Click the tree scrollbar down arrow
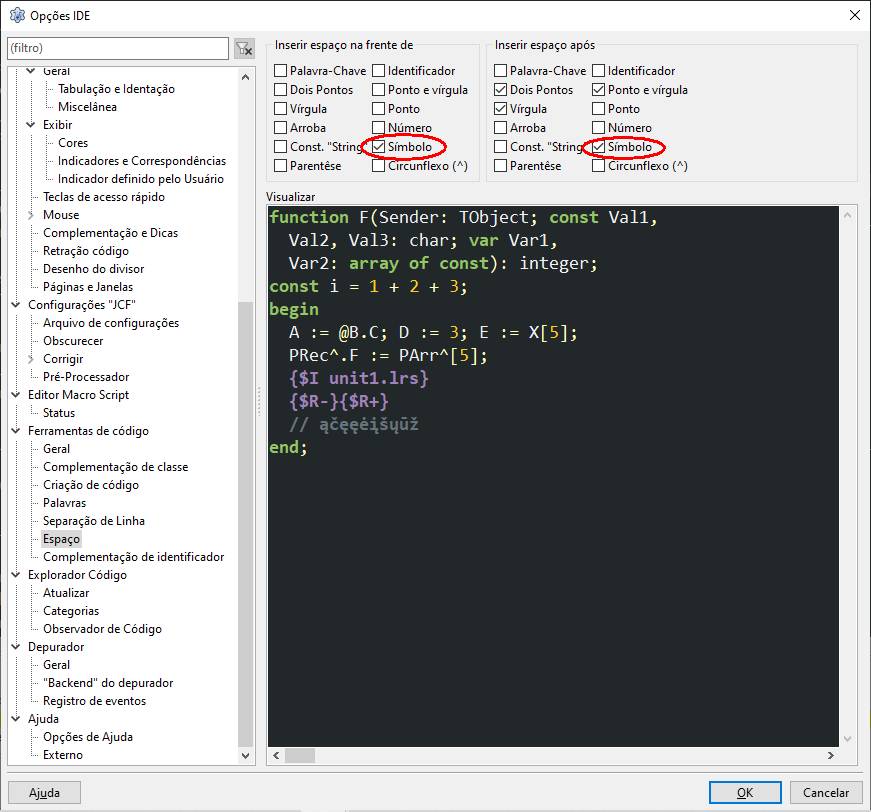Screen dimensions: 871x812 246,755
